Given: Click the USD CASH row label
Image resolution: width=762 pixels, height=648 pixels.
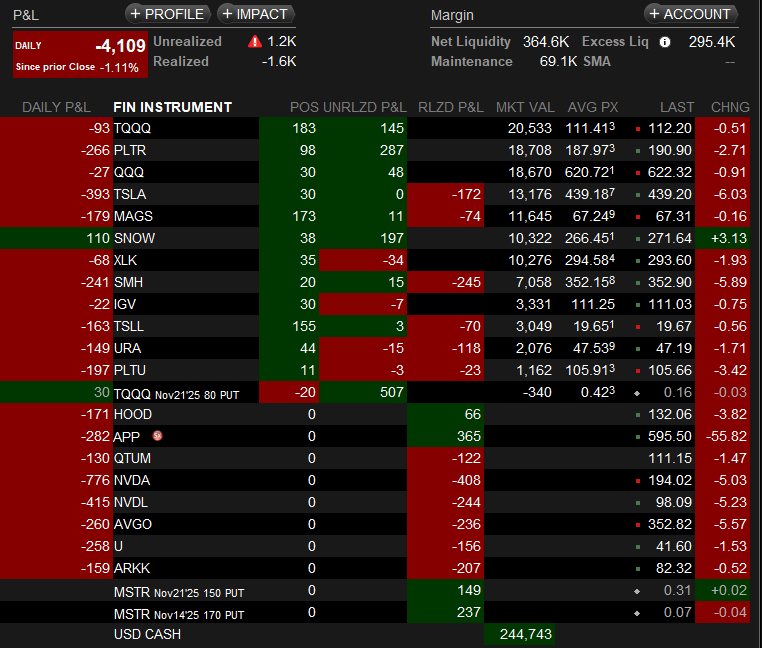Looking at the screenshot, I should [x=147, y=634].
